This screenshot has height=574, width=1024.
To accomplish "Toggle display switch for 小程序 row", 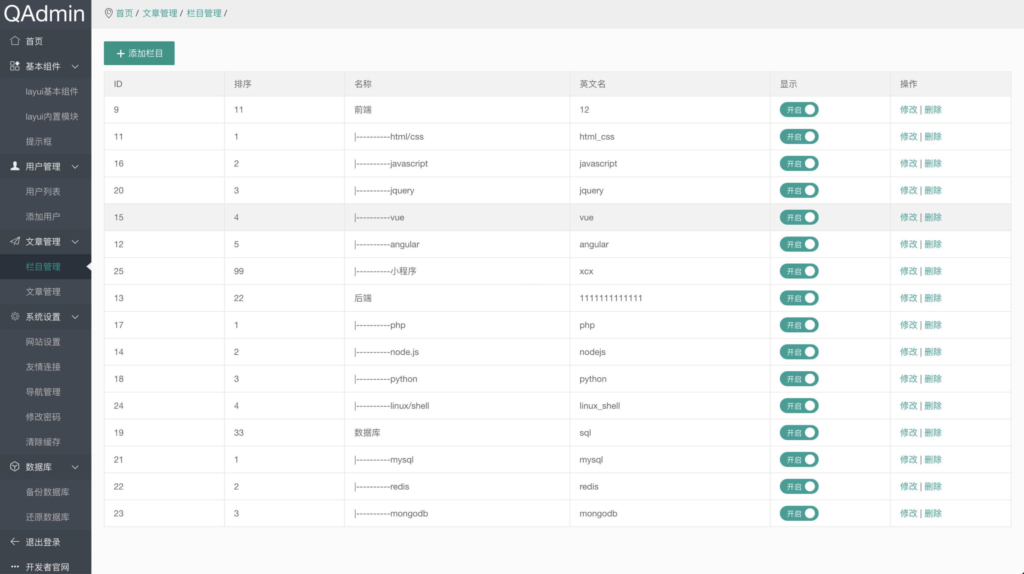I will tap(799, 271).
